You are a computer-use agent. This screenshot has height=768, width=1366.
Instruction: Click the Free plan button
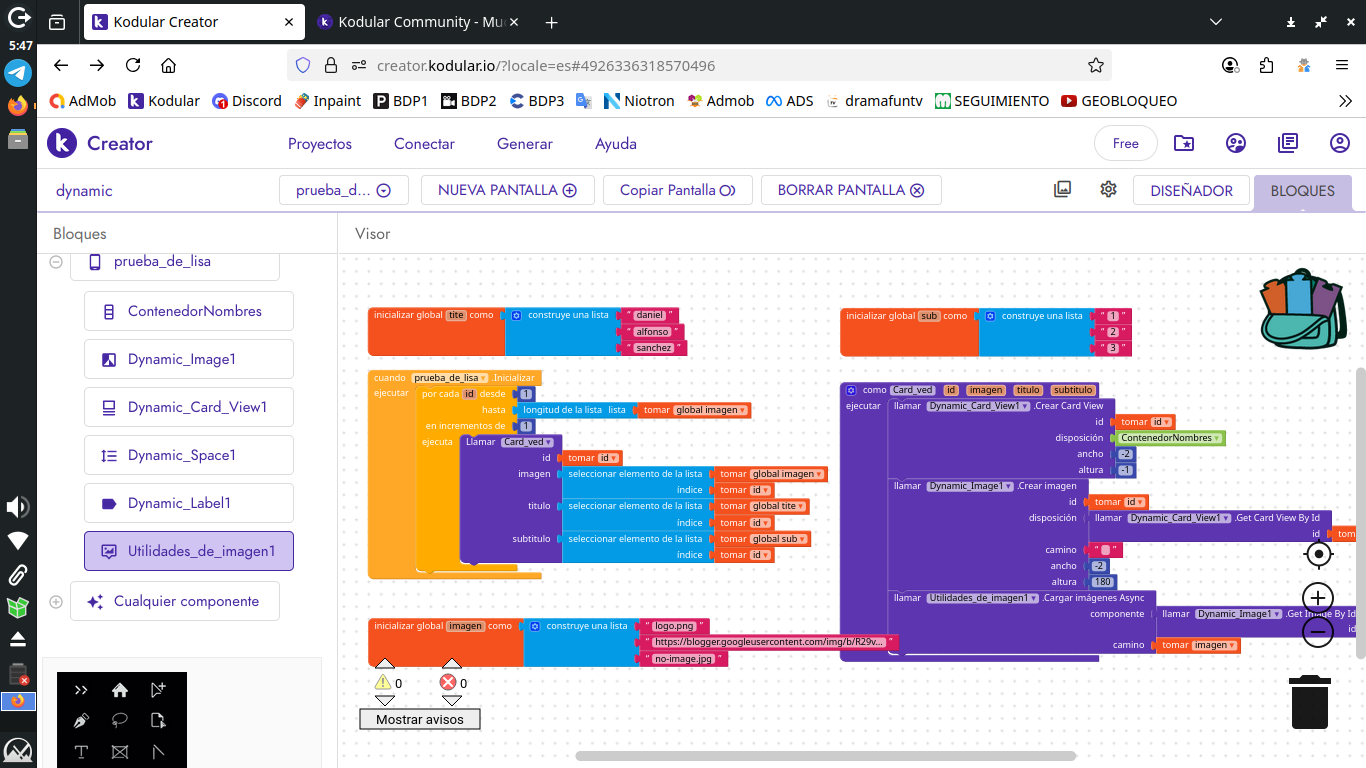[x=1126, y=144]
